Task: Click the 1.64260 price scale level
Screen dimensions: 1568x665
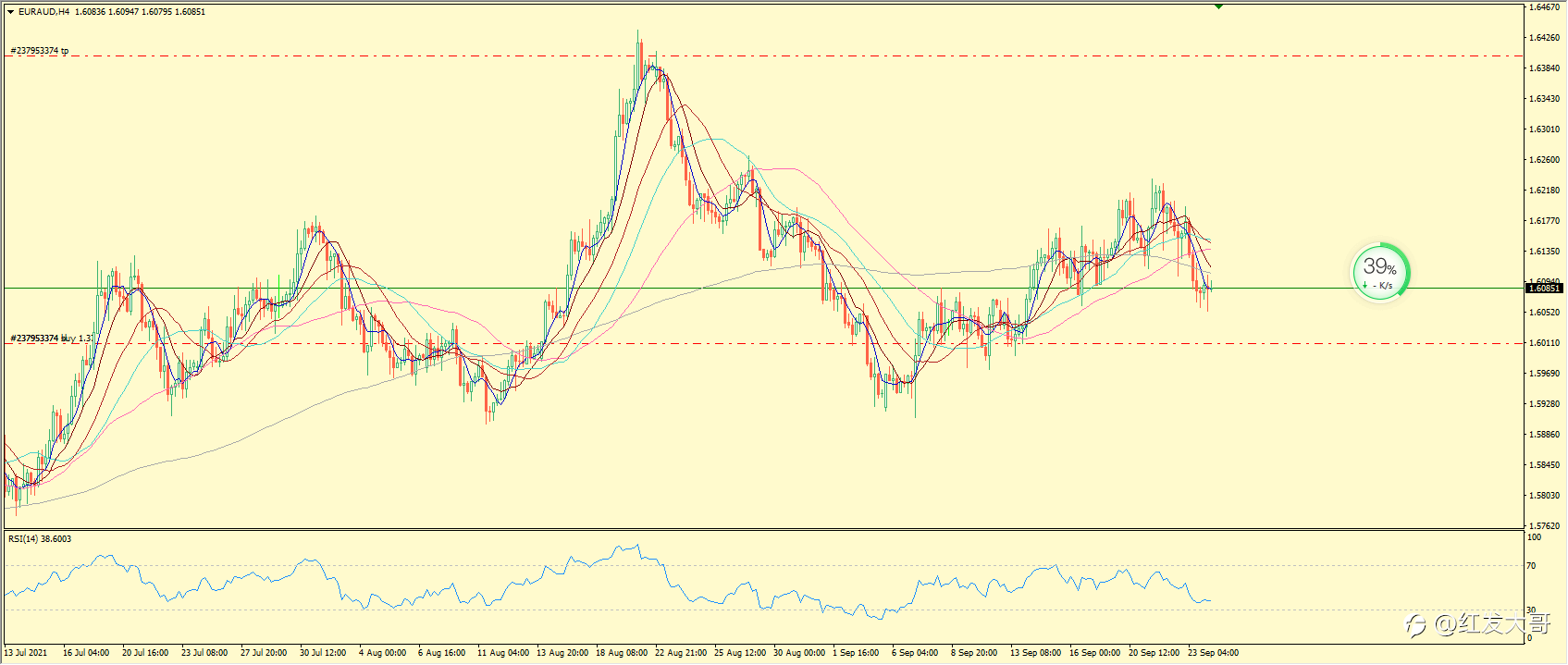Action: 1543,38
